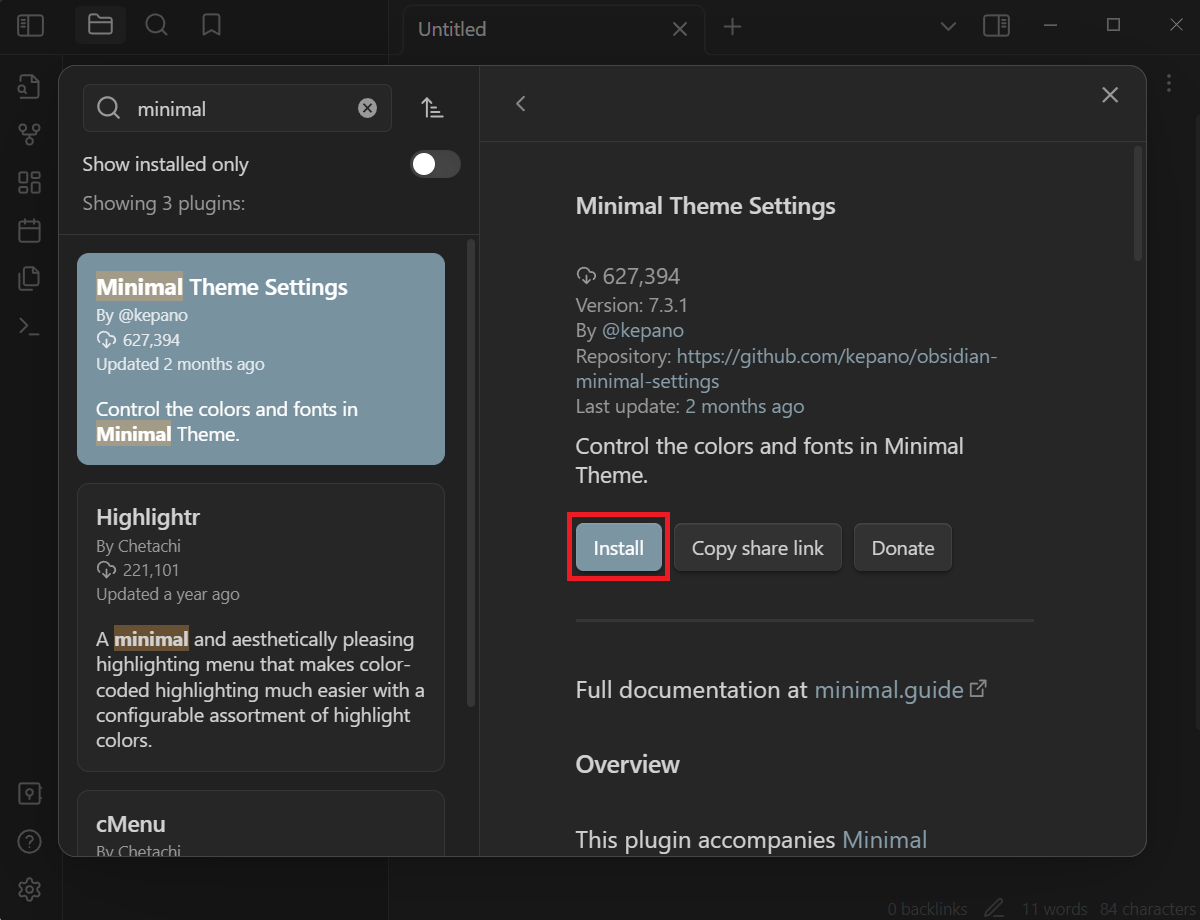Open the more options three-dot menu

coord(1169,84)
